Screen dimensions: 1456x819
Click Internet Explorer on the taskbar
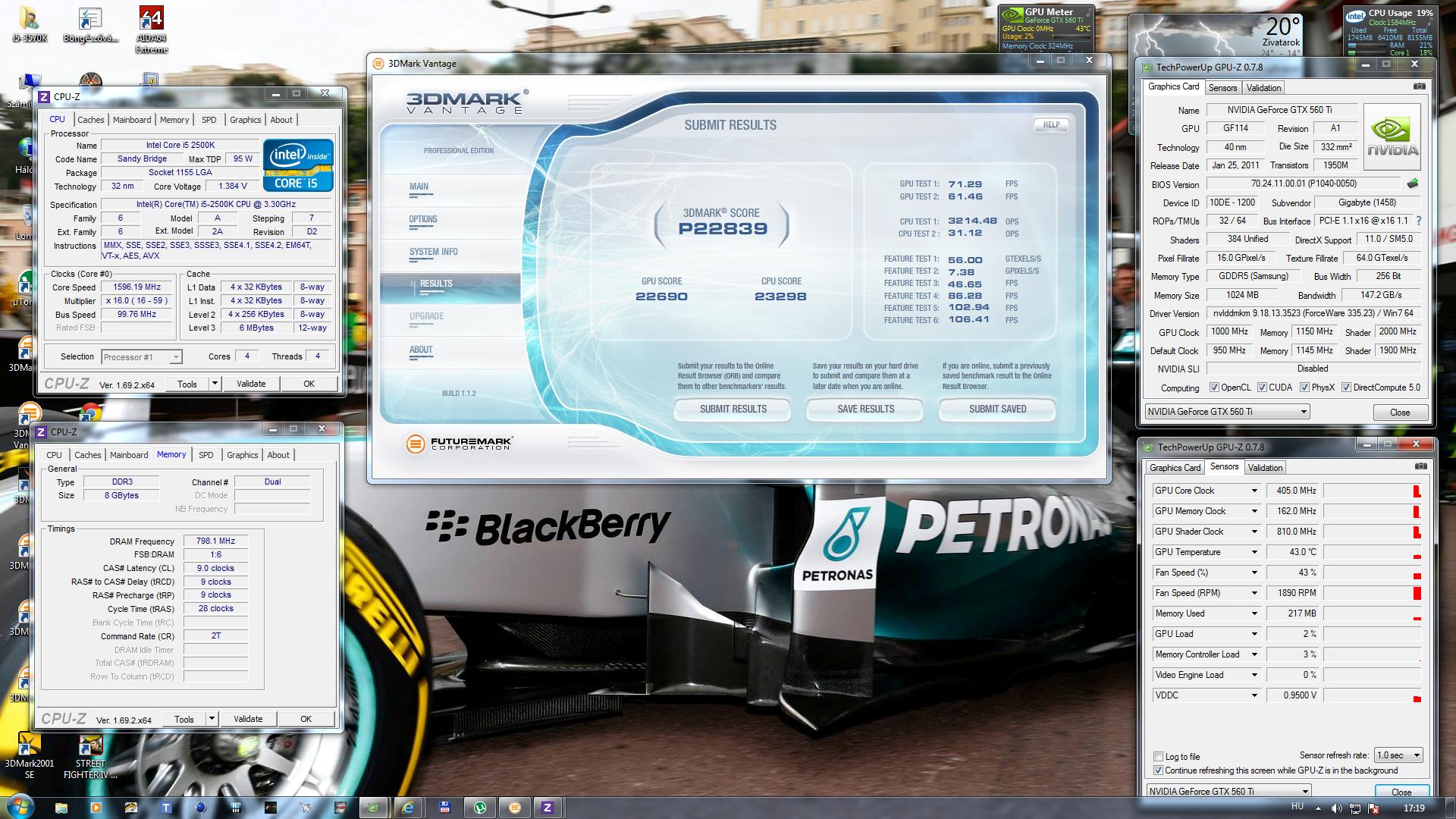408,808
